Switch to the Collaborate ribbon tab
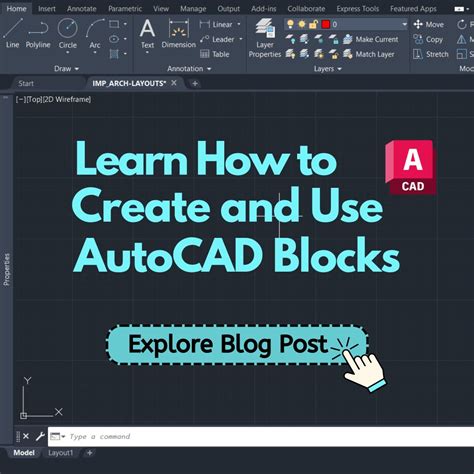474x474 pixels. [x=306, y=9]
